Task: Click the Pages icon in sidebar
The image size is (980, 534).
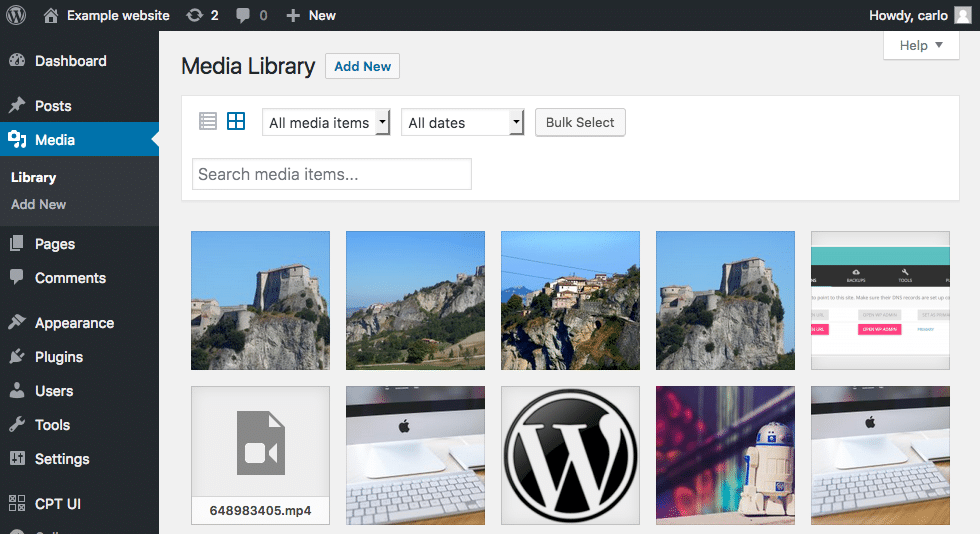Action: [x=18, y=243]
